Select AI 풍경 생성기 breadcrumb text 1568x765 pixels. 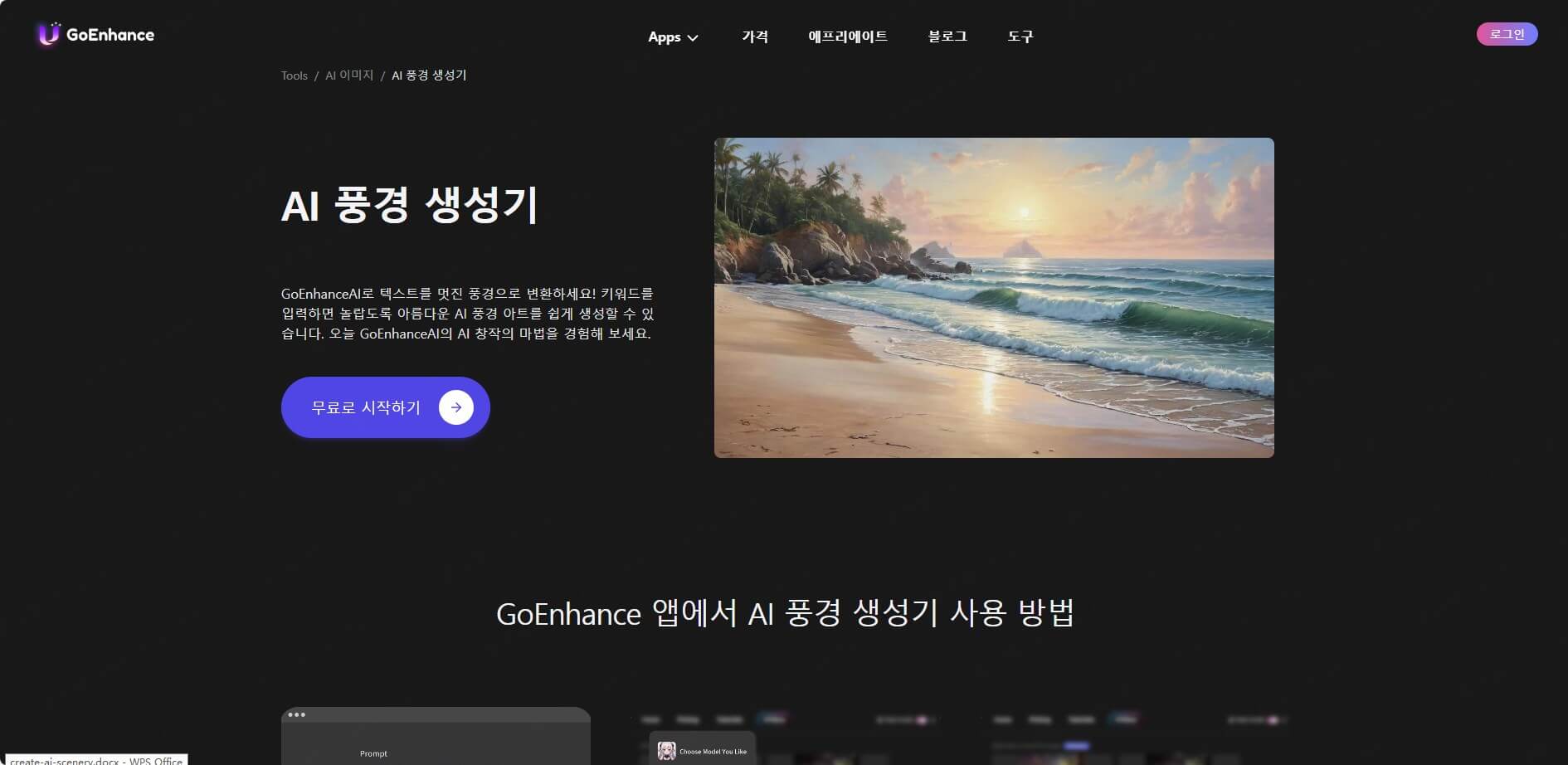coord(429,76)
